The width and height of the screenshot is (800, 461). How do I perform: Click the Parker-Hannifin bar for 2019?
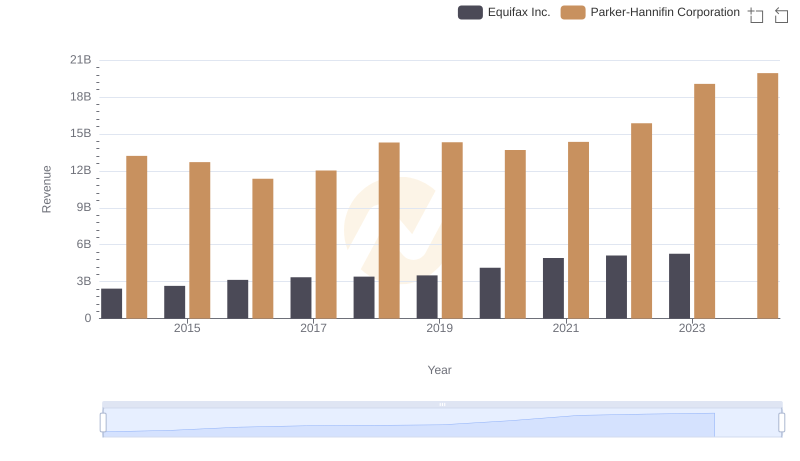click(452, 230)
